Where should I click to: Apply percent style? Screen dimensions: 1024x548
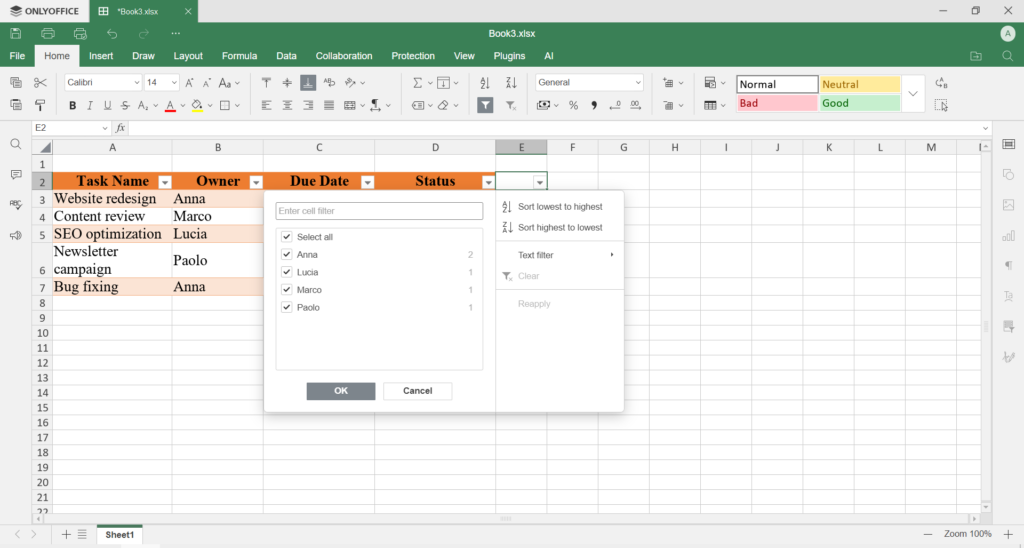click(x=573, y=105)
